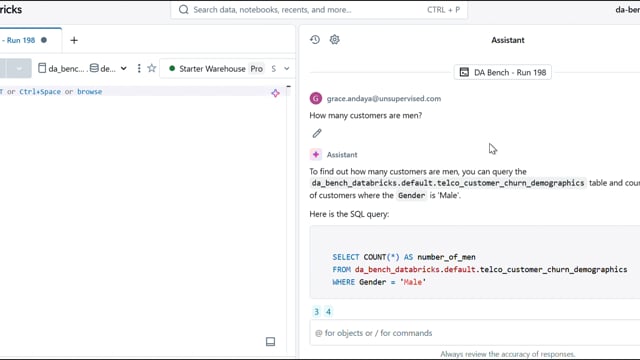Click the schema database icon

(x=94, y=68)
